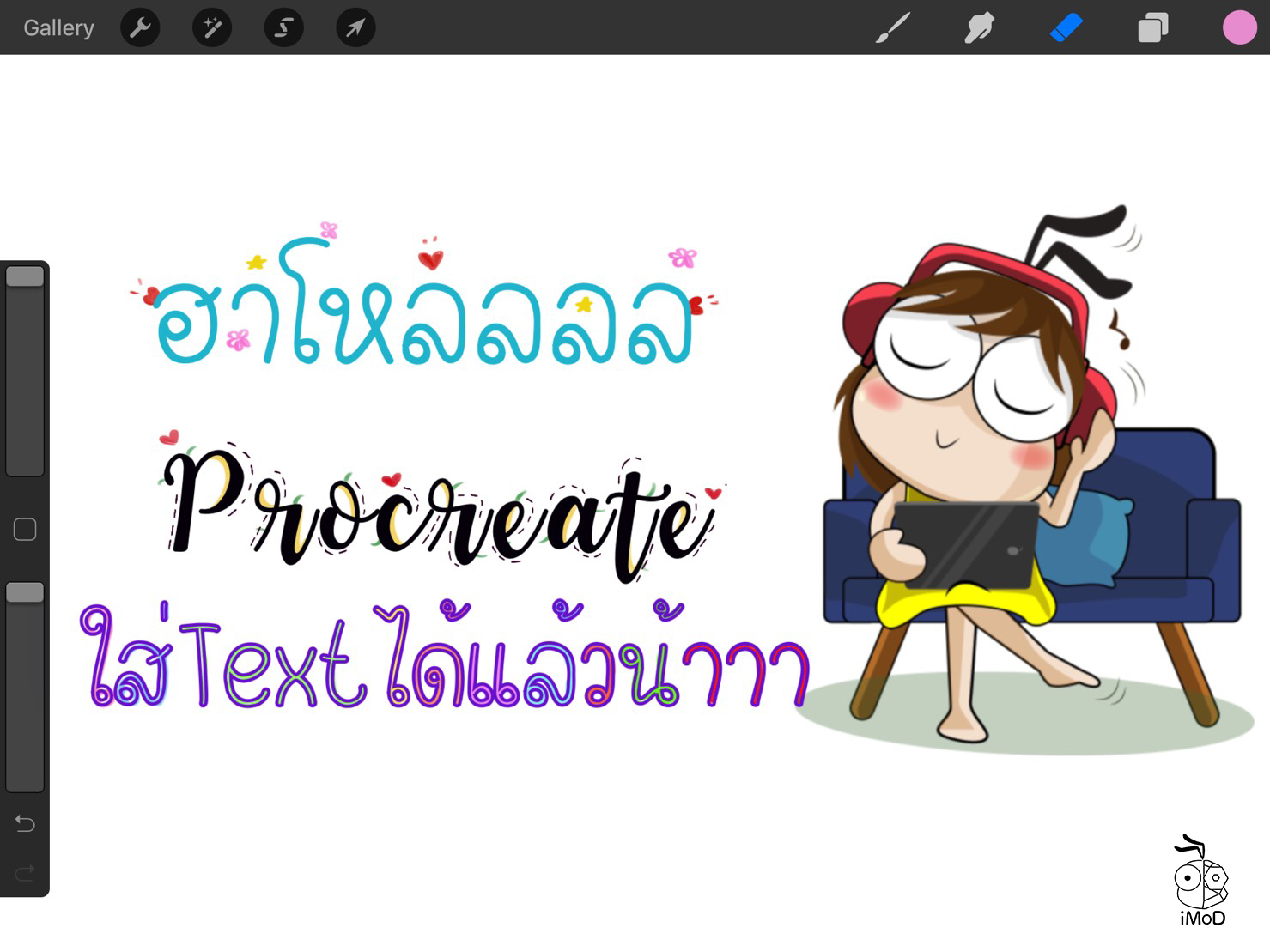Open the Layers panel

coord(1152,27)
